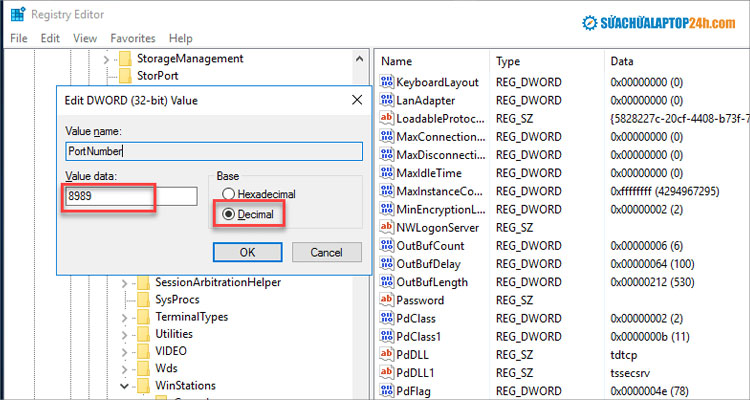Click the Password string value icon
The height and width of the screenshot is (400, 750).
point(386,300)
